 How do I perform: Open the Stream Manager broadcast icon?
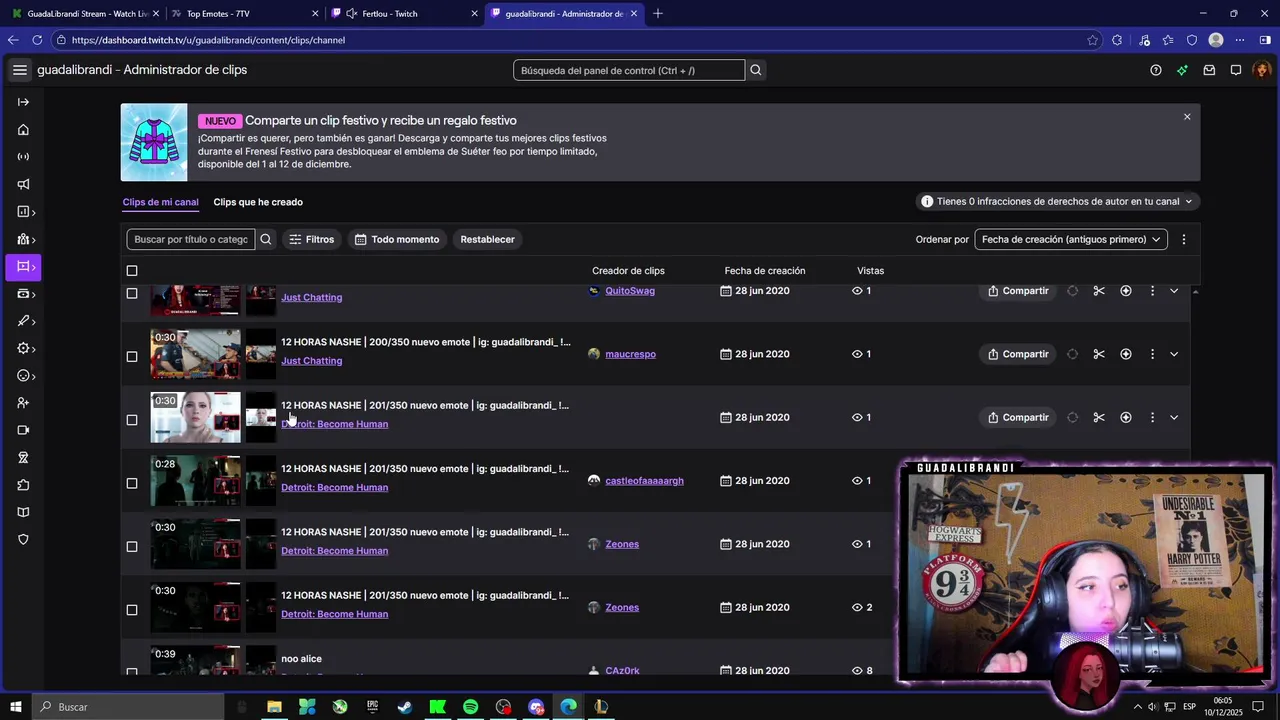[x=23, y=157]
